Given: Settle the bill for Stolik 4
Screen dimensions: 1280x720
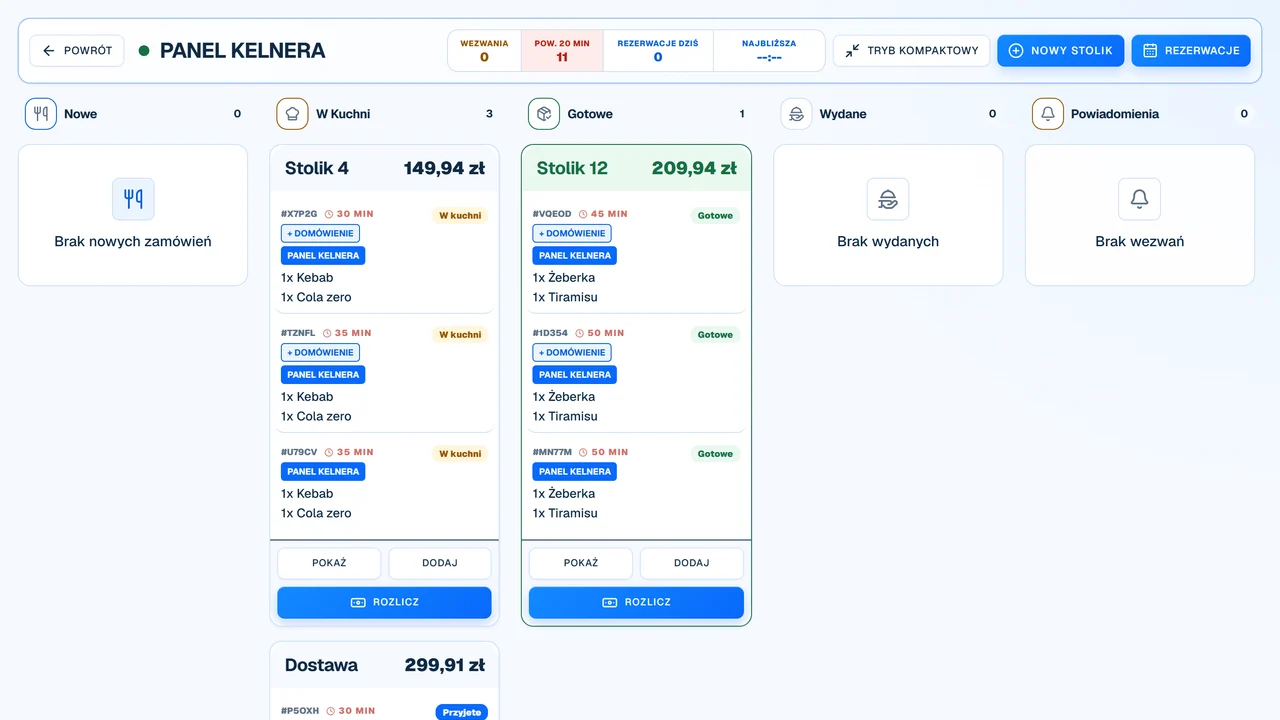Looking at the screenshot, I should click(384, 603).
